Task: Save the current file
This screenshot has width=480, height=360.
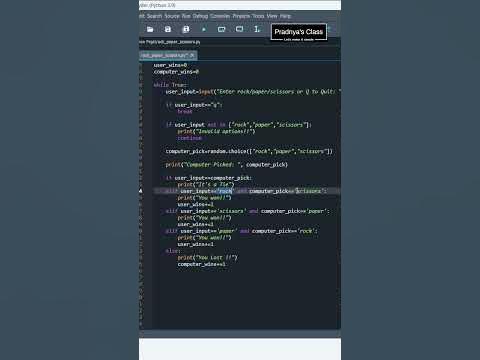Action: click(x=168, y=29)
